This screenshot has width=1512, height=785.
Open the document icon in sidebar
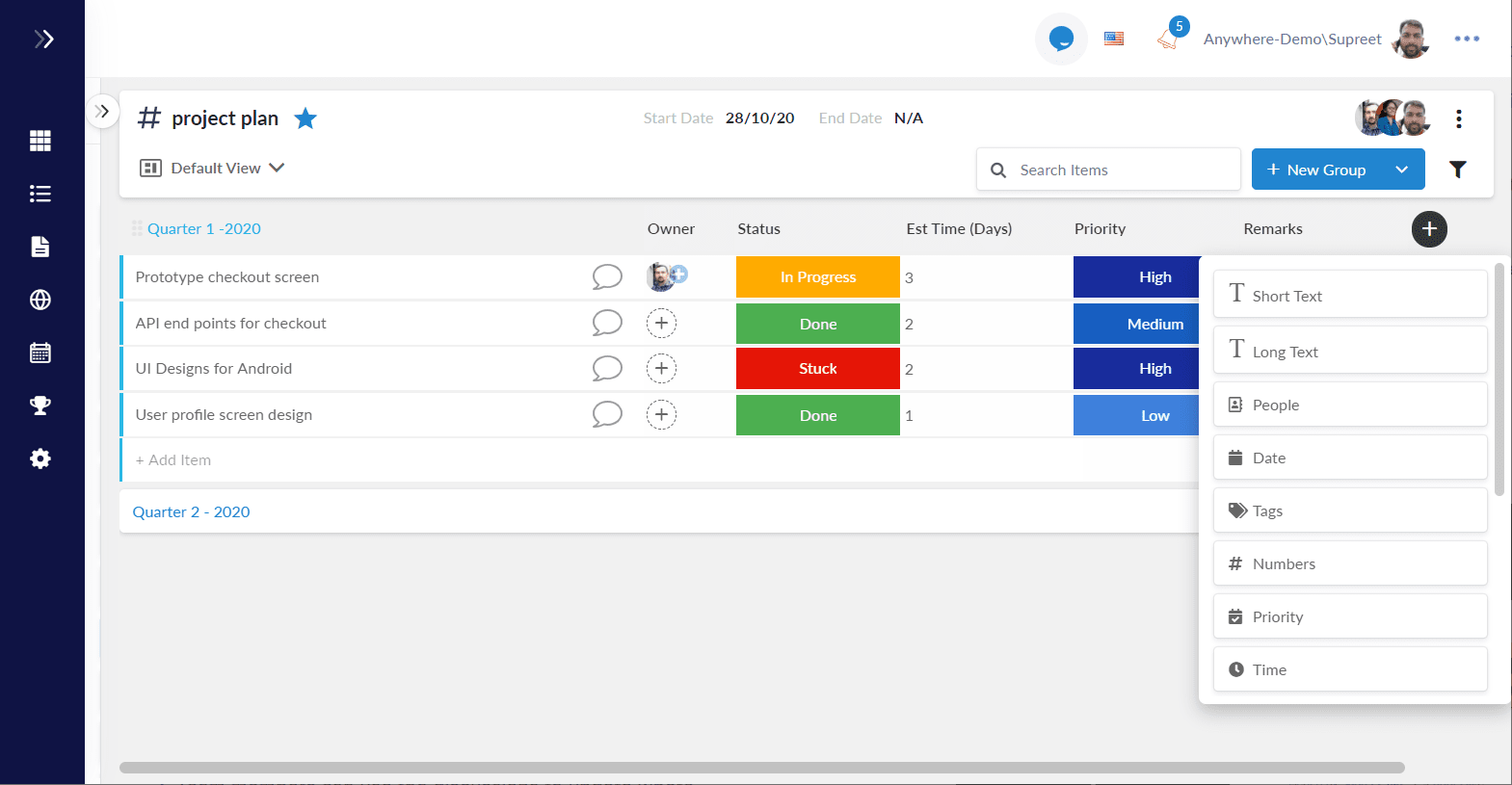[40, 247]
